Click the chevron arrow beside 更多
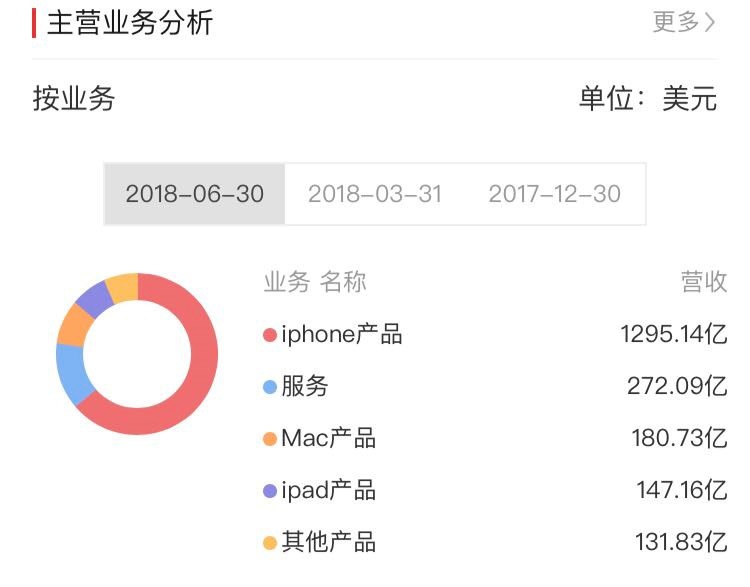The height and width of the screenshot is (587, 750). 710,22
